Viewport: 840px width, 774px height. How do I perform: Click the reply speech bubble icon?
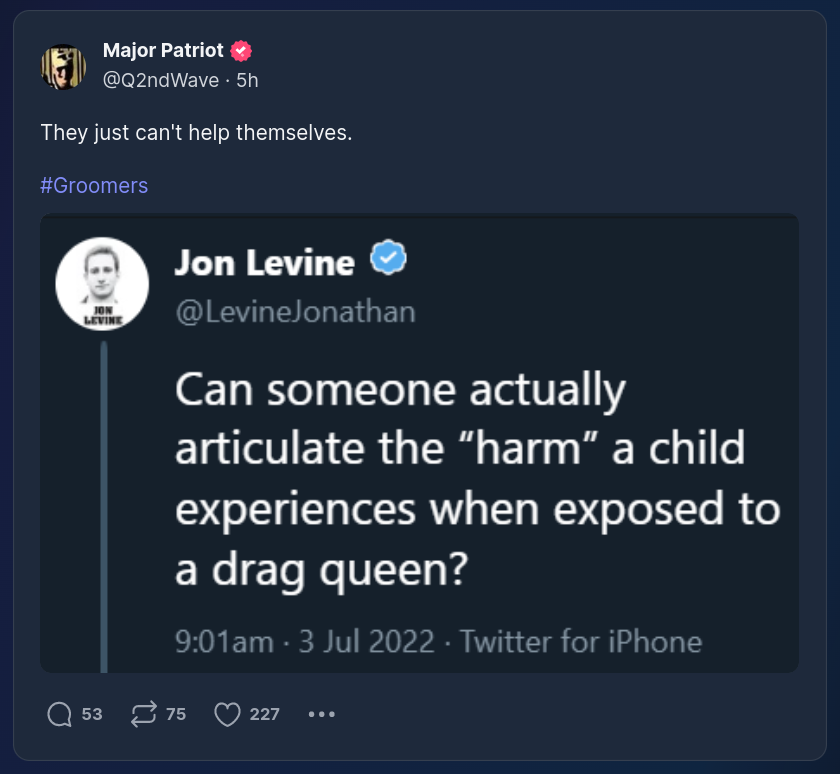(x=60, y=714)
